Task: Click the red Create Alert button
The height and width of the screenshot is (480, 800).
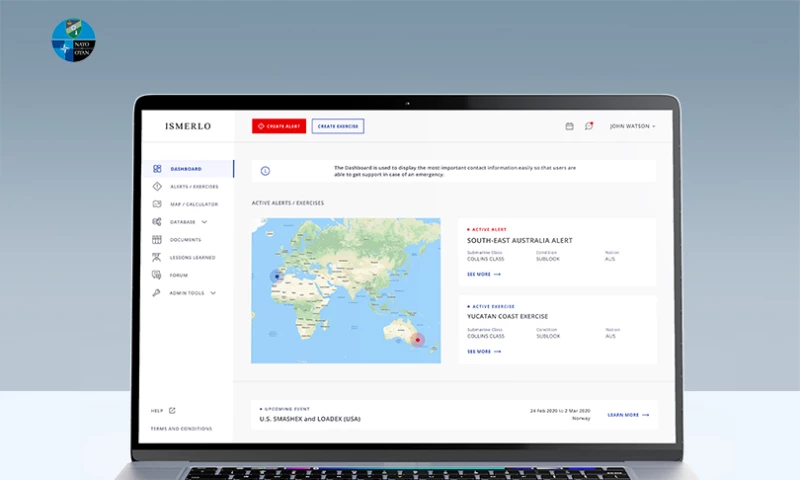Action: pos(279,126)
